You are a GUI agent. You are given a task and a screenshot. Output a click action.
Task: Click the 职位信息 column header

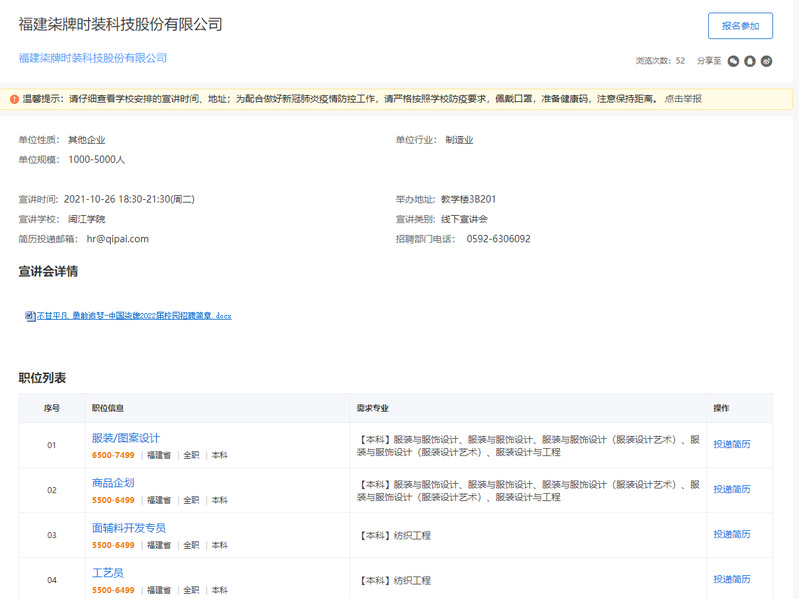[108, 408]
